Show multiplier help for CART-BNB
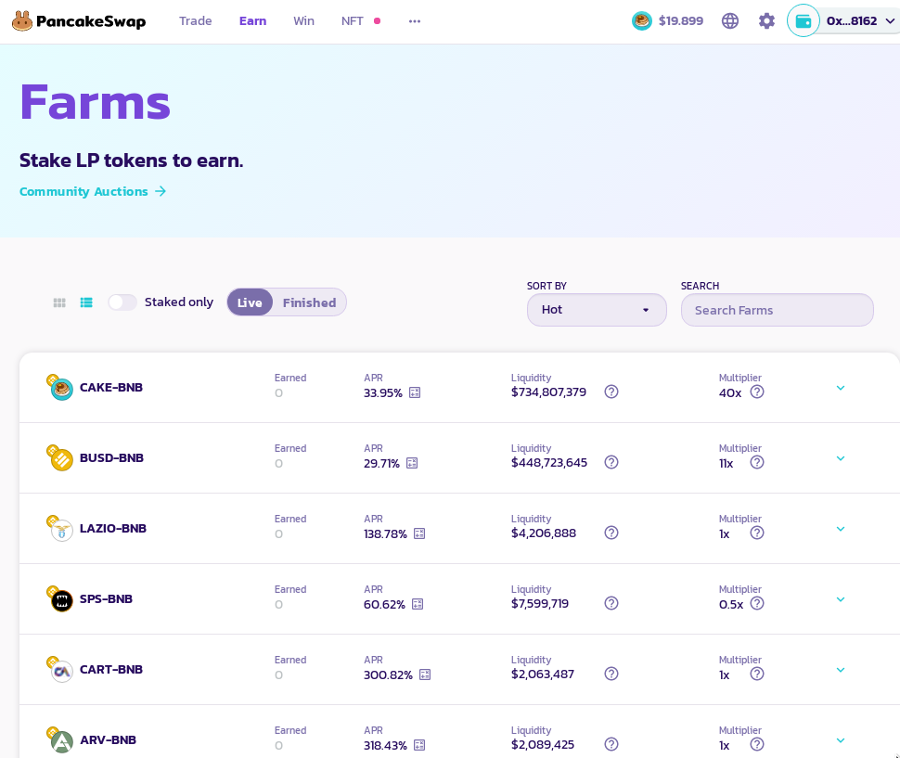Screen dimensions: 900x758 point(757,674)
